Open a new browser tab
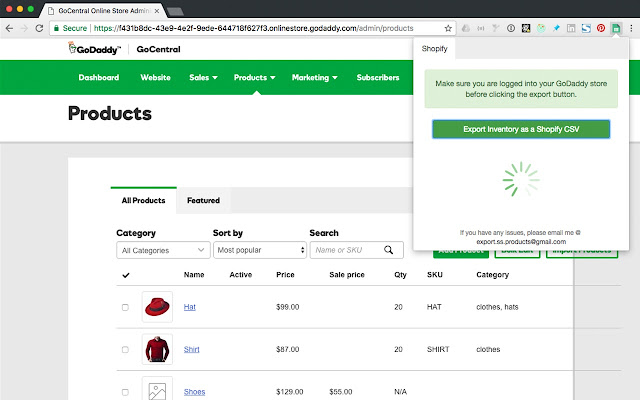This screenshot has height=400, width=640. coord(175,11)
